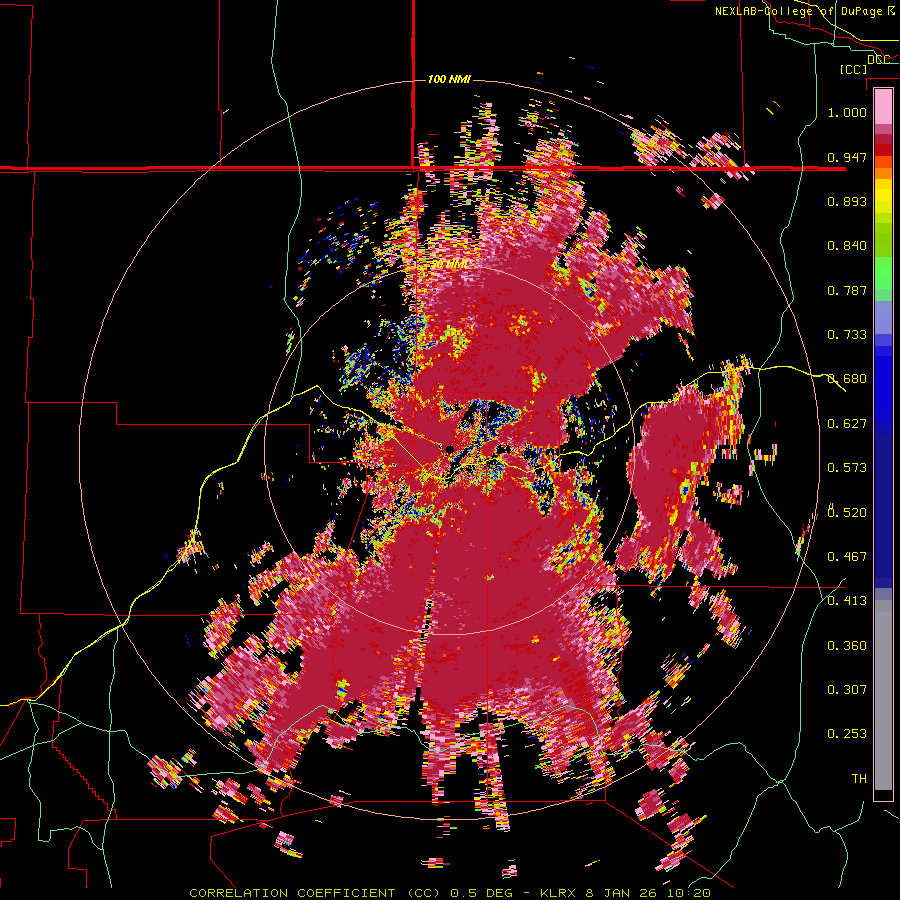Viewport: 900px width, 900px height.
Task: Click CORRELATION COEFFICIENT in the bottom caption
Action: [x=292, y=893]
